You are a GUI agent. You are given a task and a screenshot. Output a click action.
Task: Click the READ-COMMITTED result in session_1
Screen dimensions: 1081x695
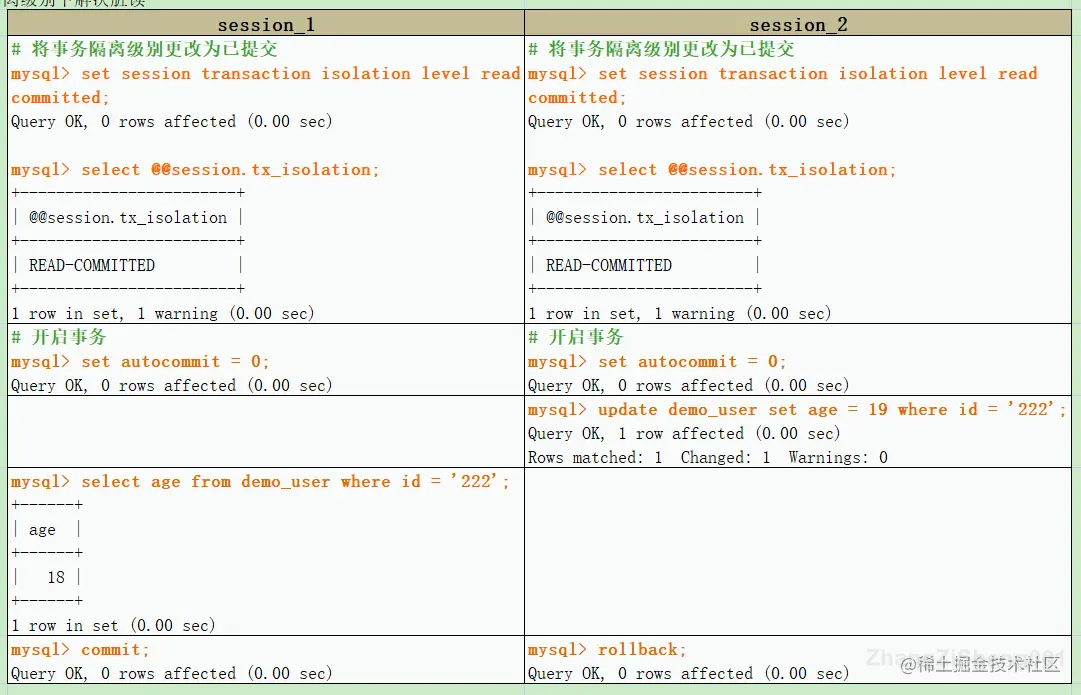coord(90,265)
